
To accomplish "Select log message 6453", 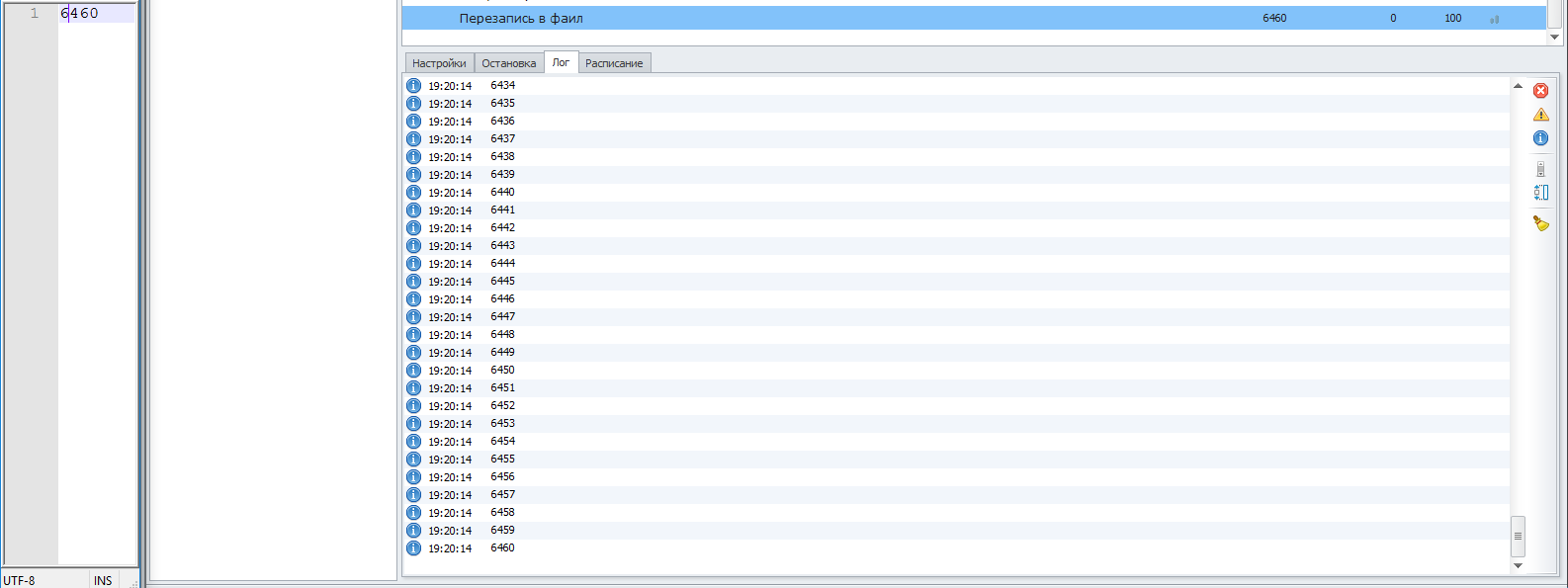I will point(502,424).
